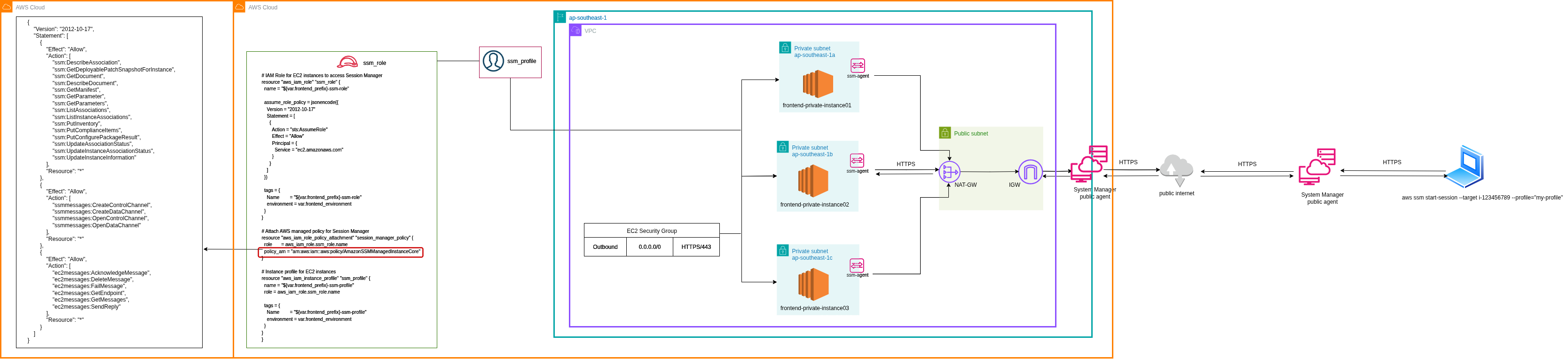This screenshot has height=359, width=1568.
Task: Click the "IGW" label text
Action: (1014, 185)
